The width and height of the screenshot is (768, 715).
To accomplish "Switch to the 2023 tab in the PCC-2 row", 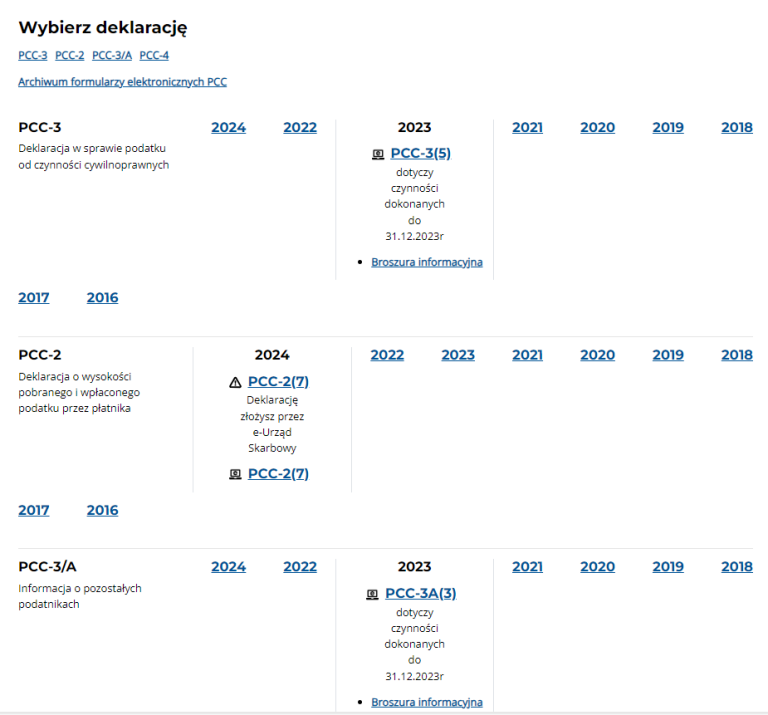I will point(458,355).
